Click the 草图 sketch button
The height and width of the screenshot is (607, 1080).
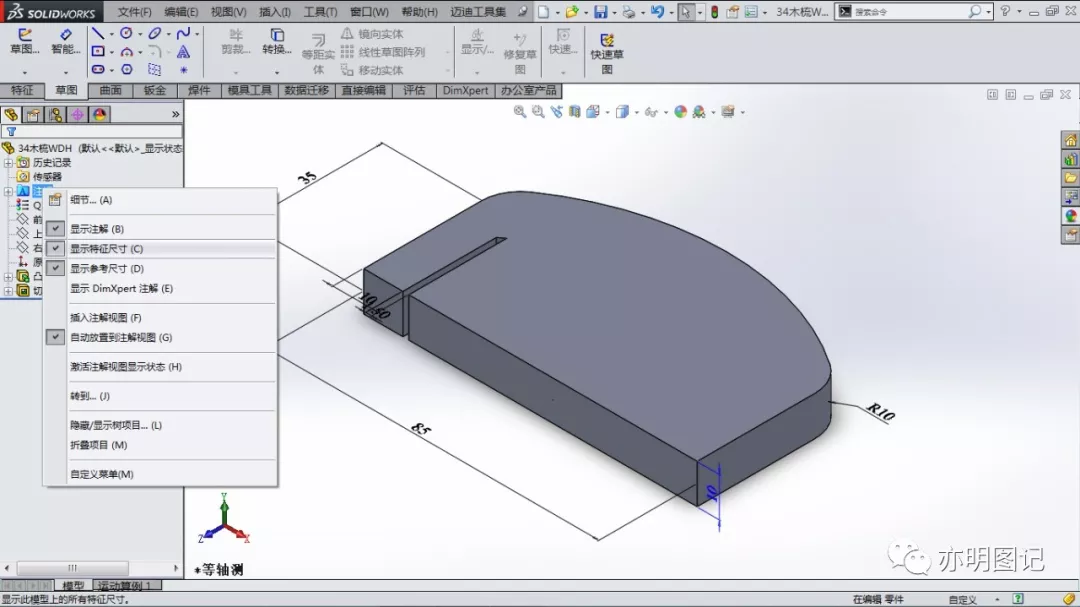point(24,41)
